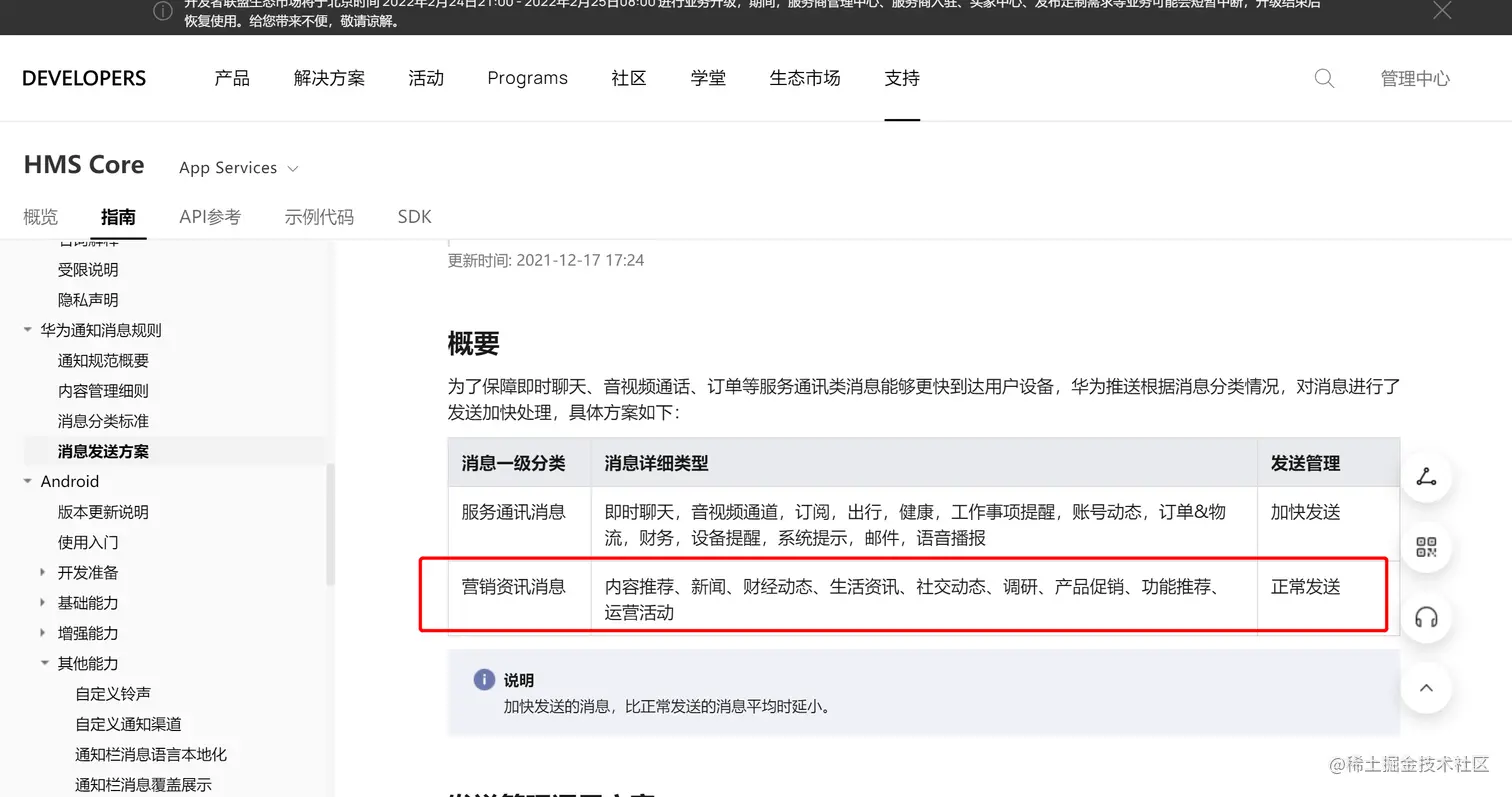Open customer support via the headset icon
1512x797 pixels.
coord(1425,618)
